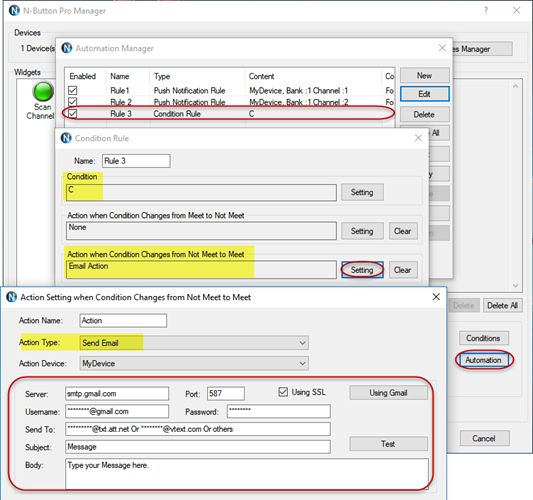
Task: Click Delete in Automation Manager
Action: tap(425, 115)
